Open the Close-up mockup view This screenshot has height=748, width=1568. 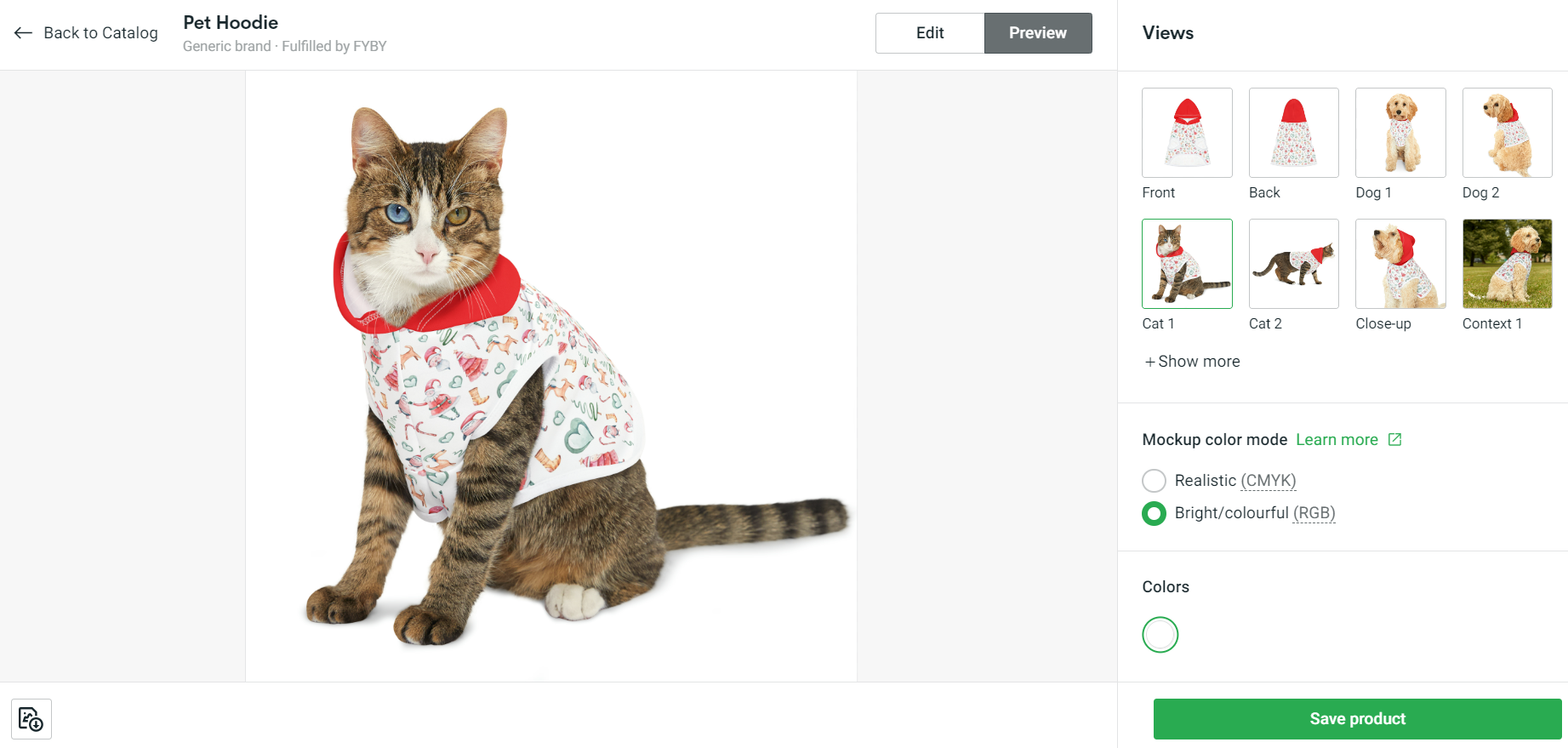[1400, 264]
